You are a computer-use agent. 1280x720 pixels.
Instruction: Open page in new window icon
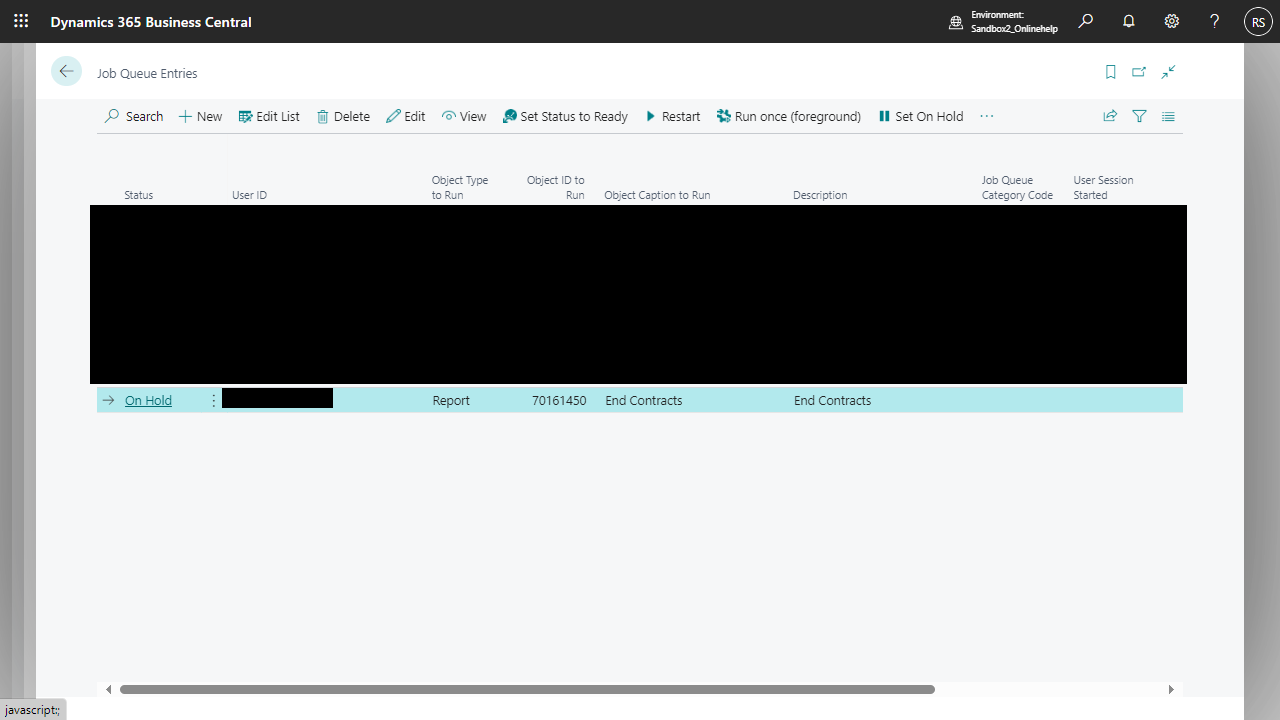coord(1139,72)
